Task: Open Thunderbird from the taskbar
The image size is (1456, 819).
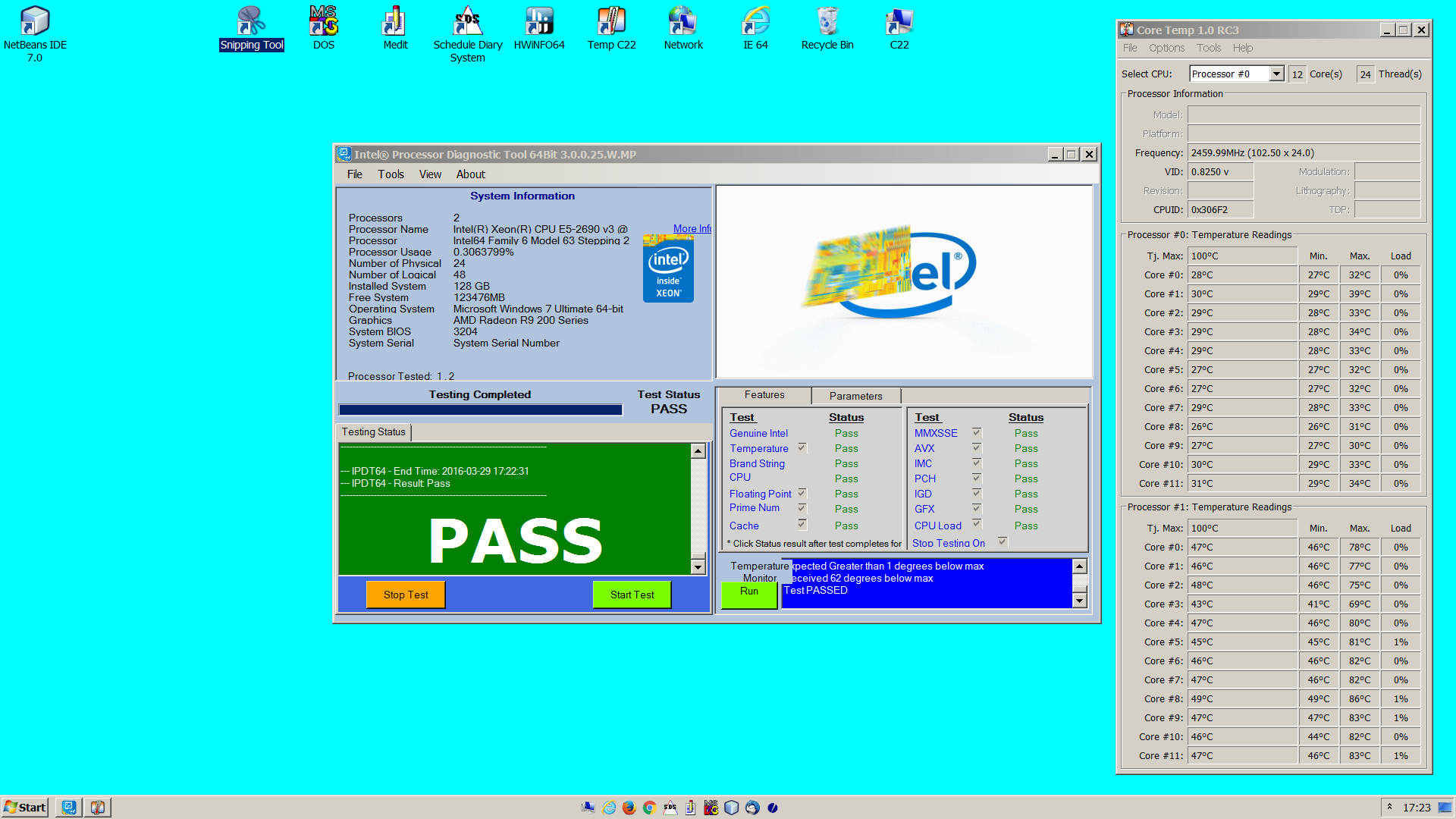Action: pos(752,808)
